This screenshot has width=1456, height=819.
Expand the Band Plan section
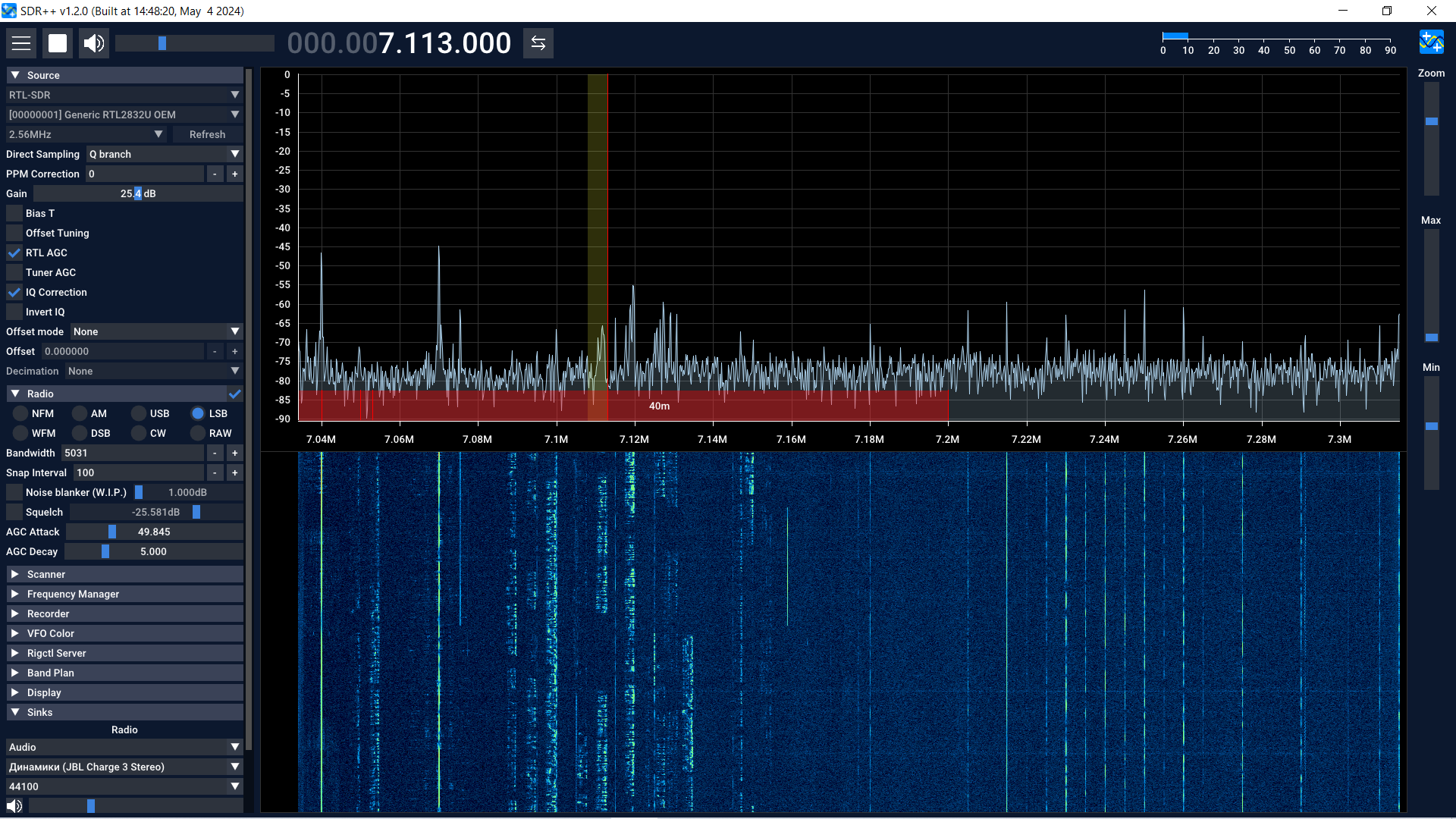(x=124, y=673)
